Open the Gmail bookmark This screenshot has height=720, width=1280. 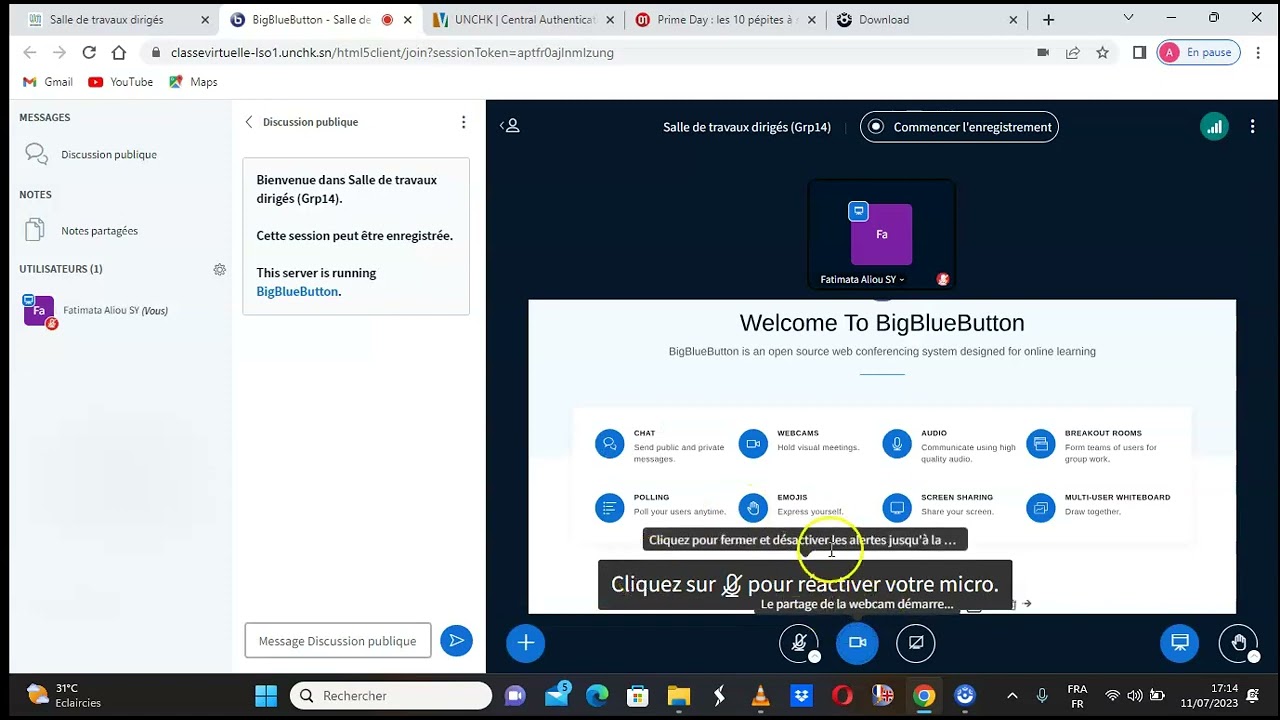point(48,82)
